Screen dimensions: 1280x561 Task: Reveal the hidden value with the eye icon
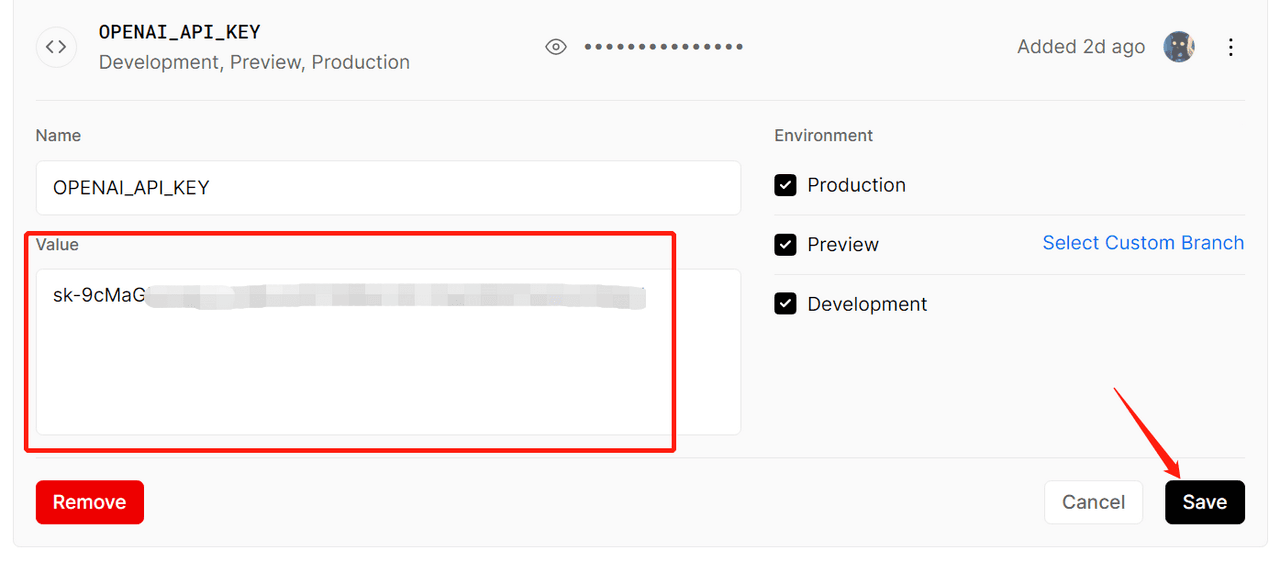(x=556, y=47)
